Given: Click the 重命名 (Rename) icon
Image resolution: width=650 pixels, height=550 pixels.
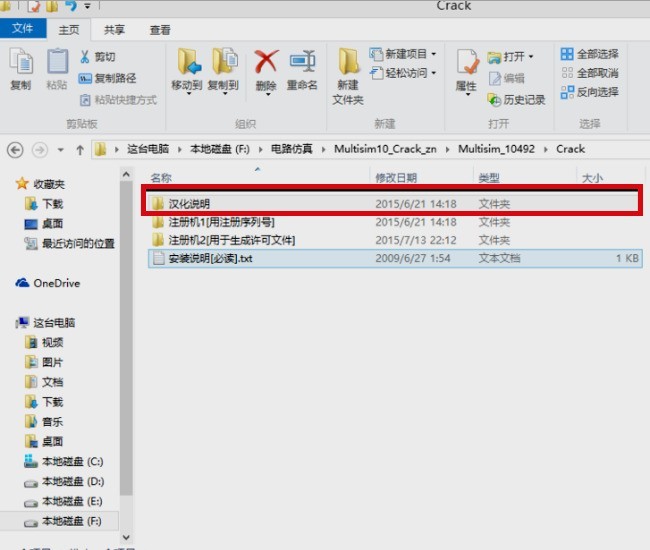Looking at the screenshot, I should pos(302,68).
